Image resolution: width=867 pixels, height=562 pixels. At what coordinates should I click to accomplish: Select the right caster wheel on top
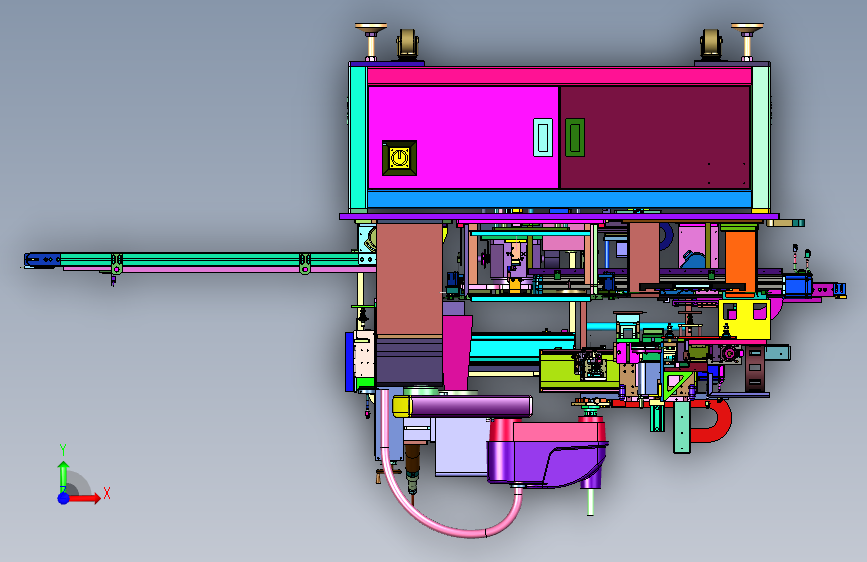point(711,44)
